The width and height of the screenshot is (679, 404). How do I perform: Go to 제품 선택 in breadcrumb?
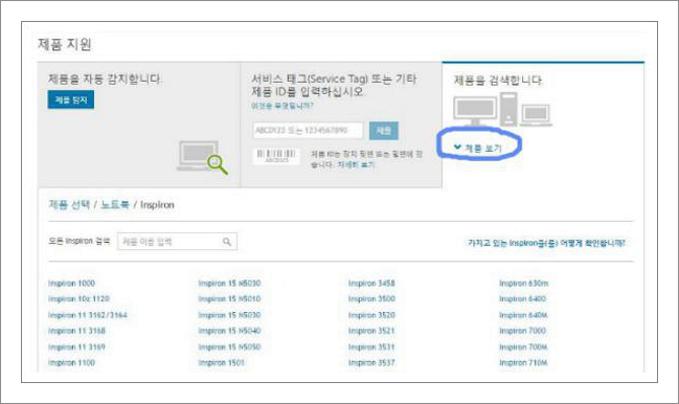69,204
